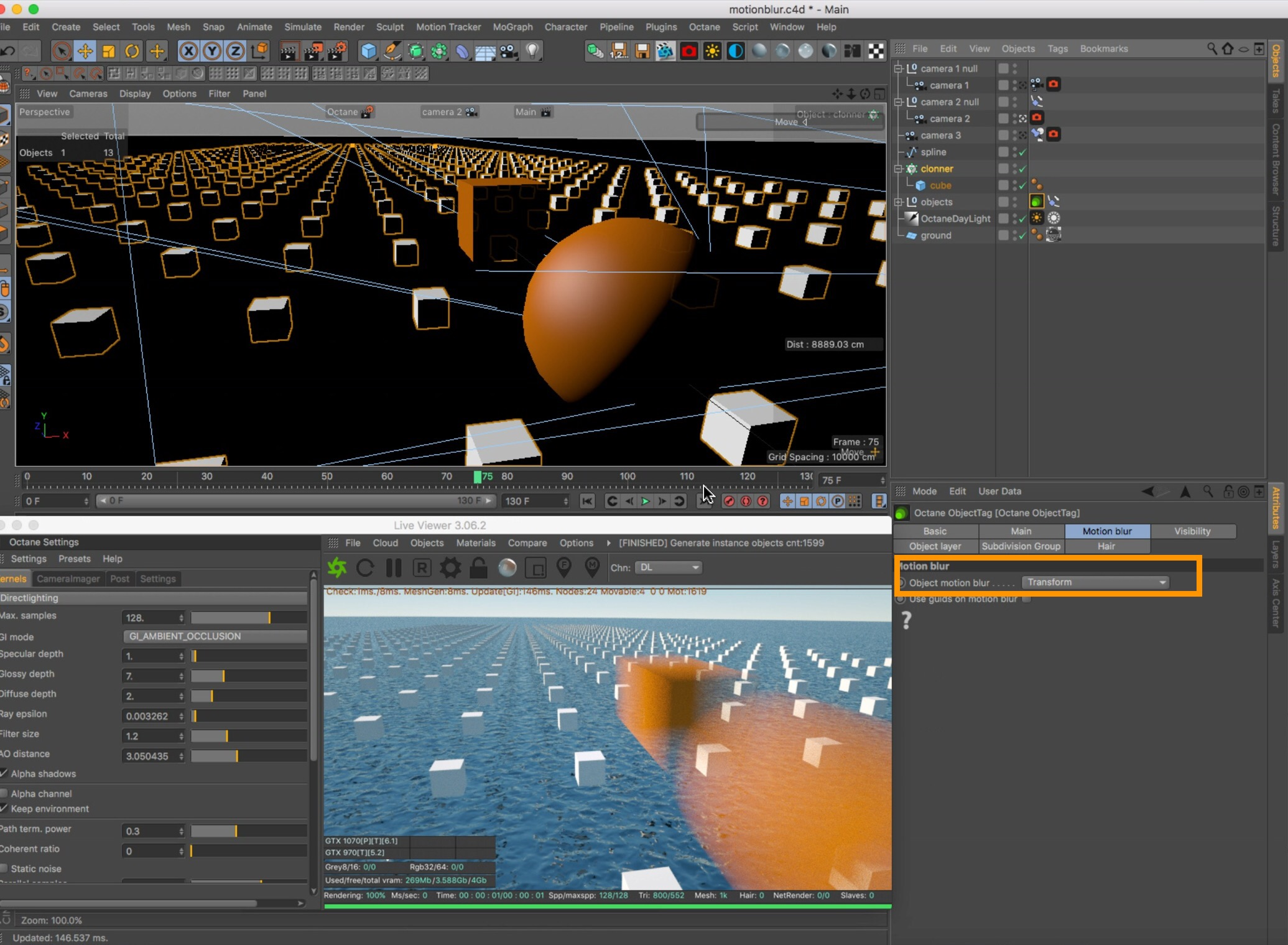Select the Rotate tool icon
This screenshot has height=945, width=1288.
pos(132,51)
